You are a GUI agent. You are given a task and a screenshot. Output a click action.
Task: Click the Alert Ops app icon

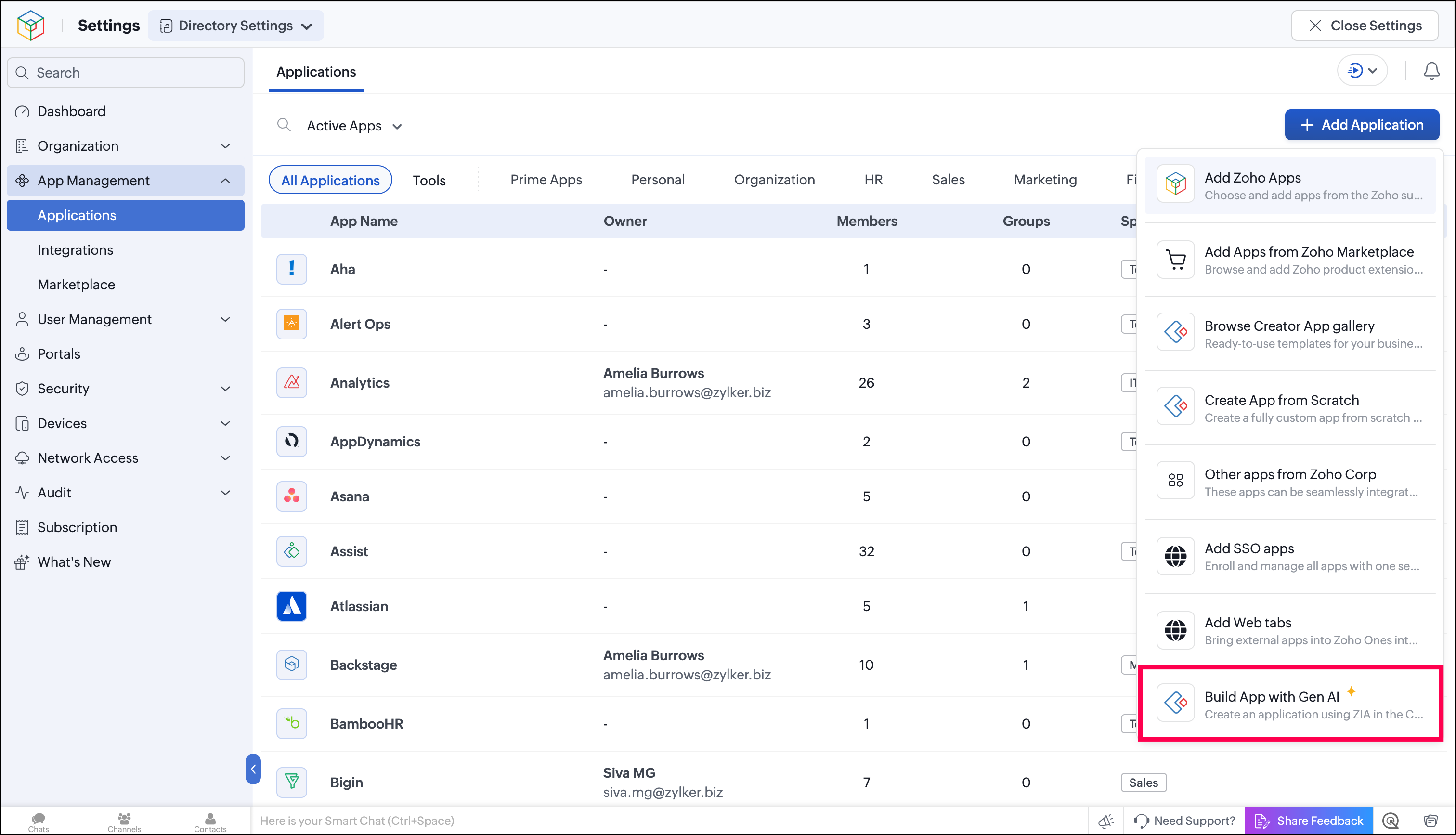[292, 324]
